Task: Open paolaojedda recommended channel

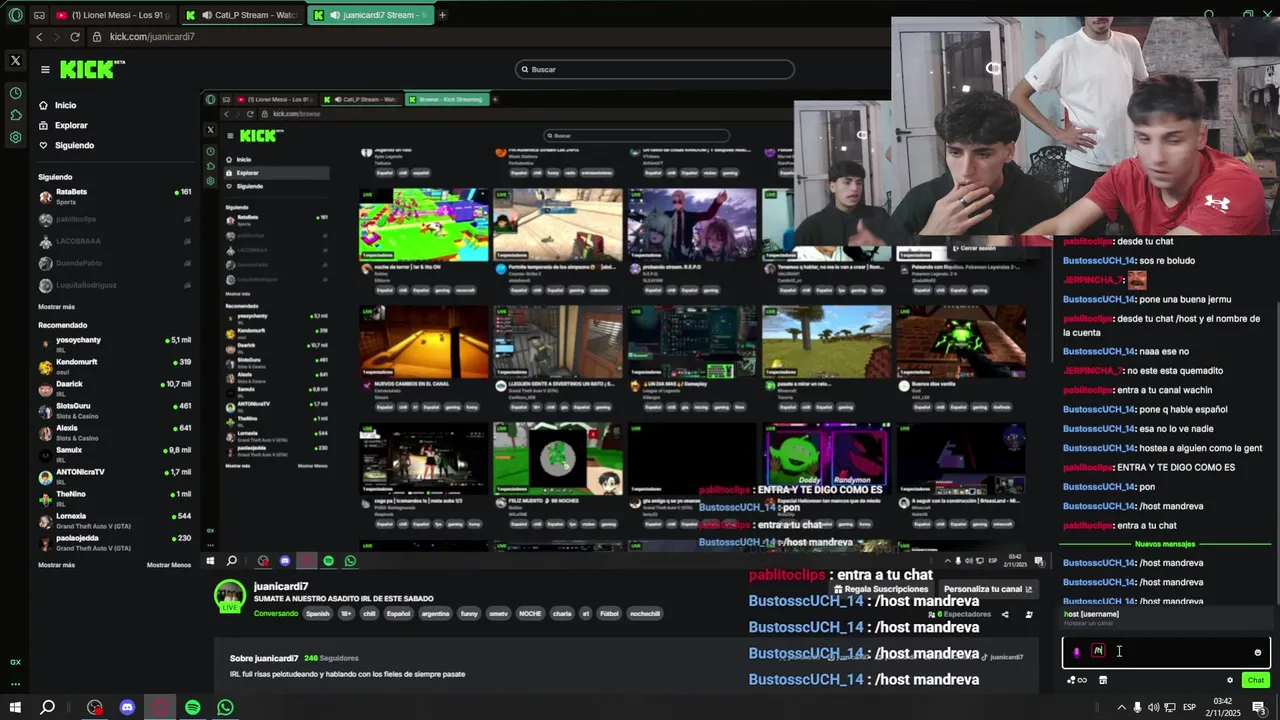Action: tap(115, 542)
